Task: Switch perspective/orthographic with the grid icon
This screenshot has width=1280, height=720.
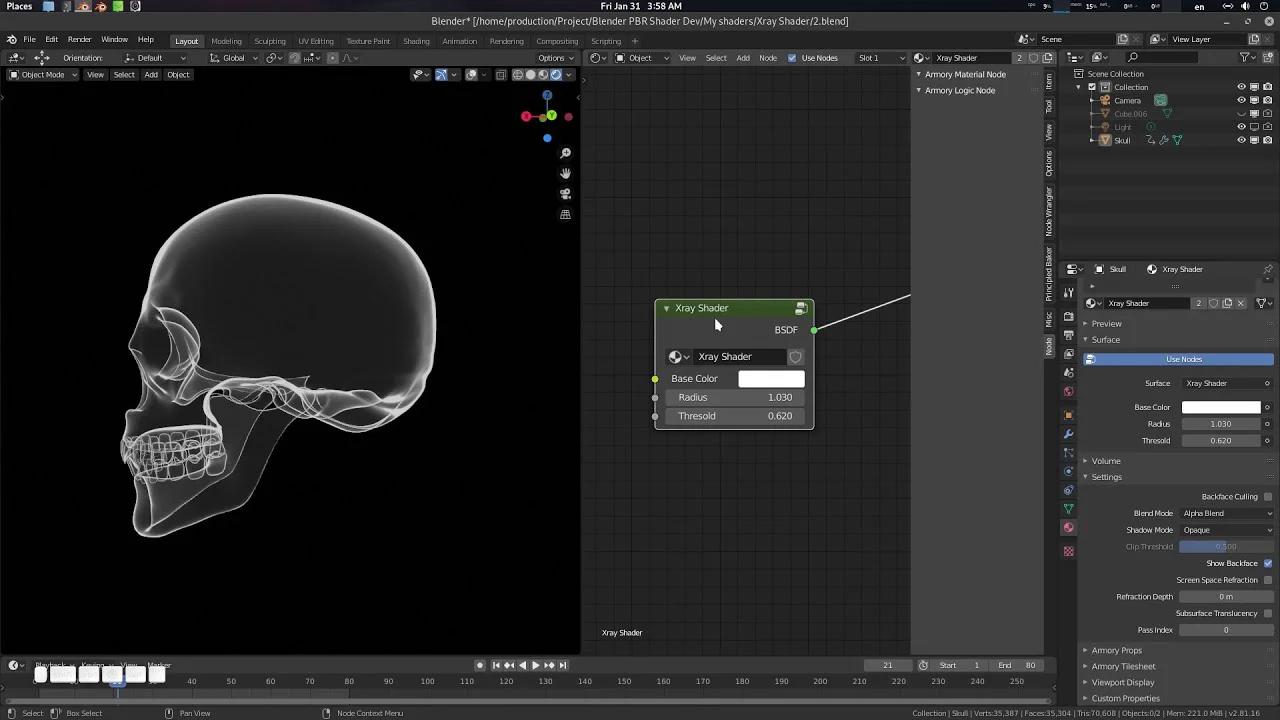Action: point(565,214)
